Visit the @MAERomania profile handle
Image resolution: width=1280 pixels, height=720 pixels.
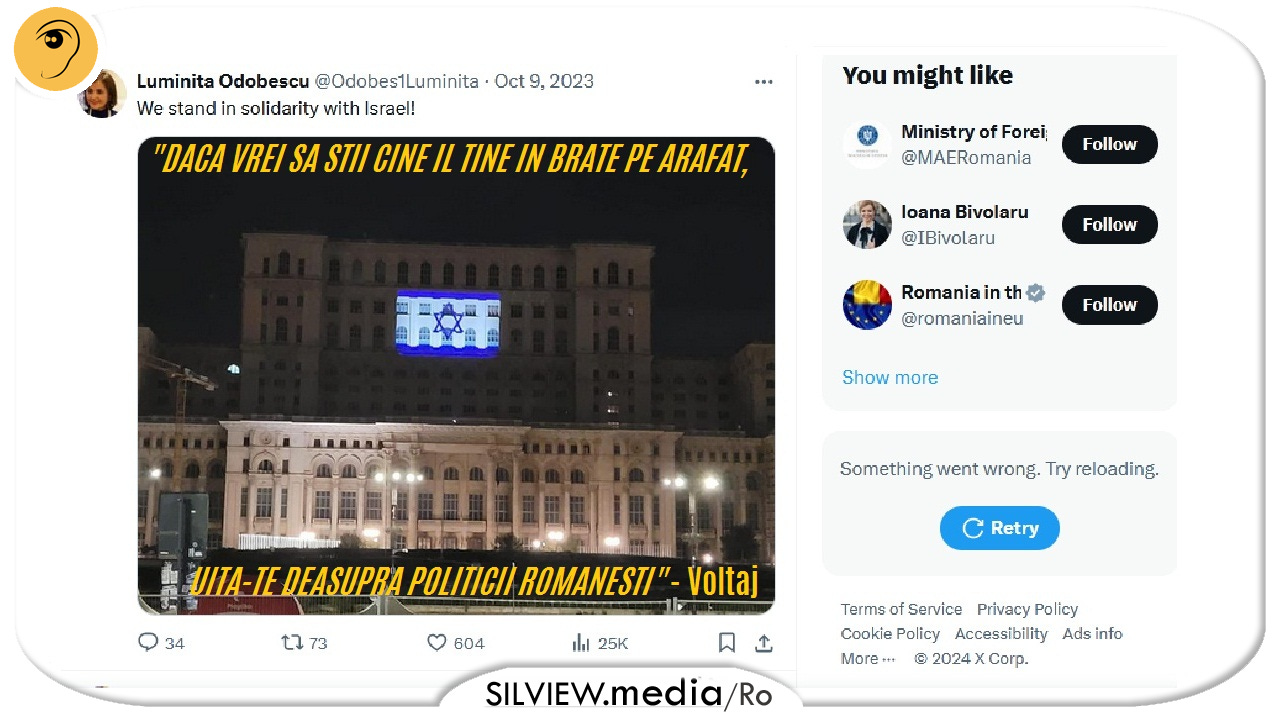click(966, 157)
